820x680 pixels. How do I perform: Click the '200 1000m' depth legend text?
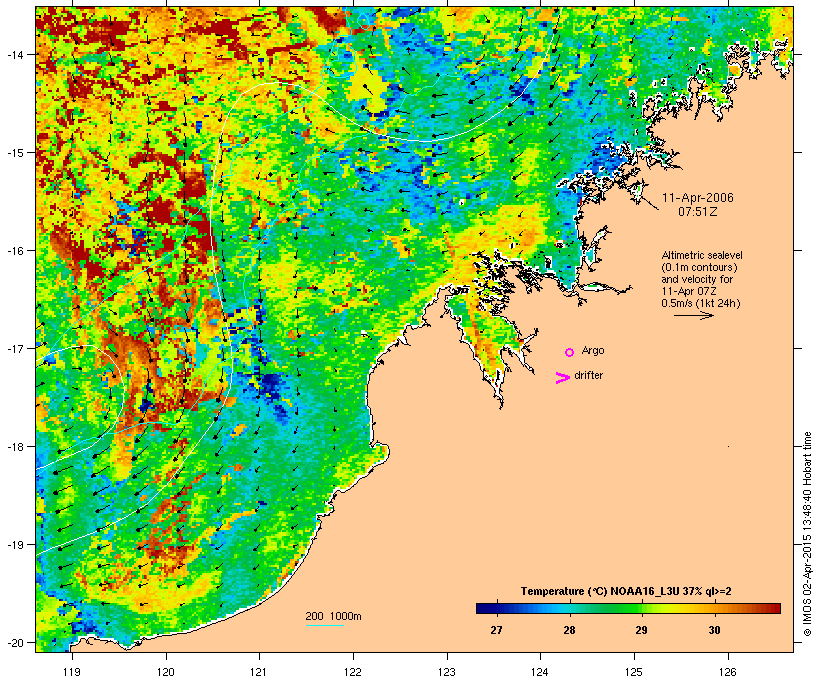(333, 616)
